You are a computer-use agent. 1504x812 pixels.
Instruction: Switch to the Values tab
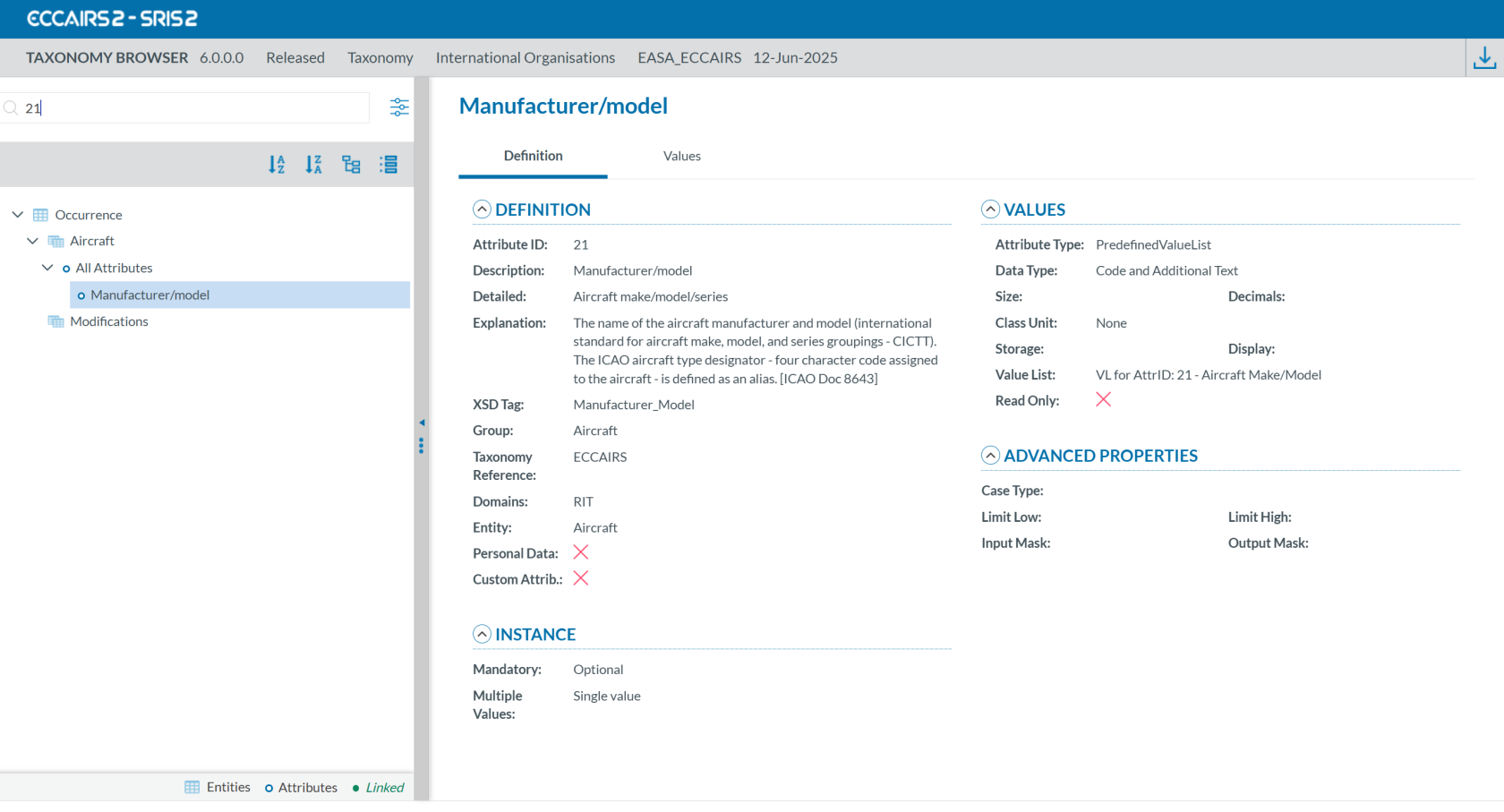[681, 156]
